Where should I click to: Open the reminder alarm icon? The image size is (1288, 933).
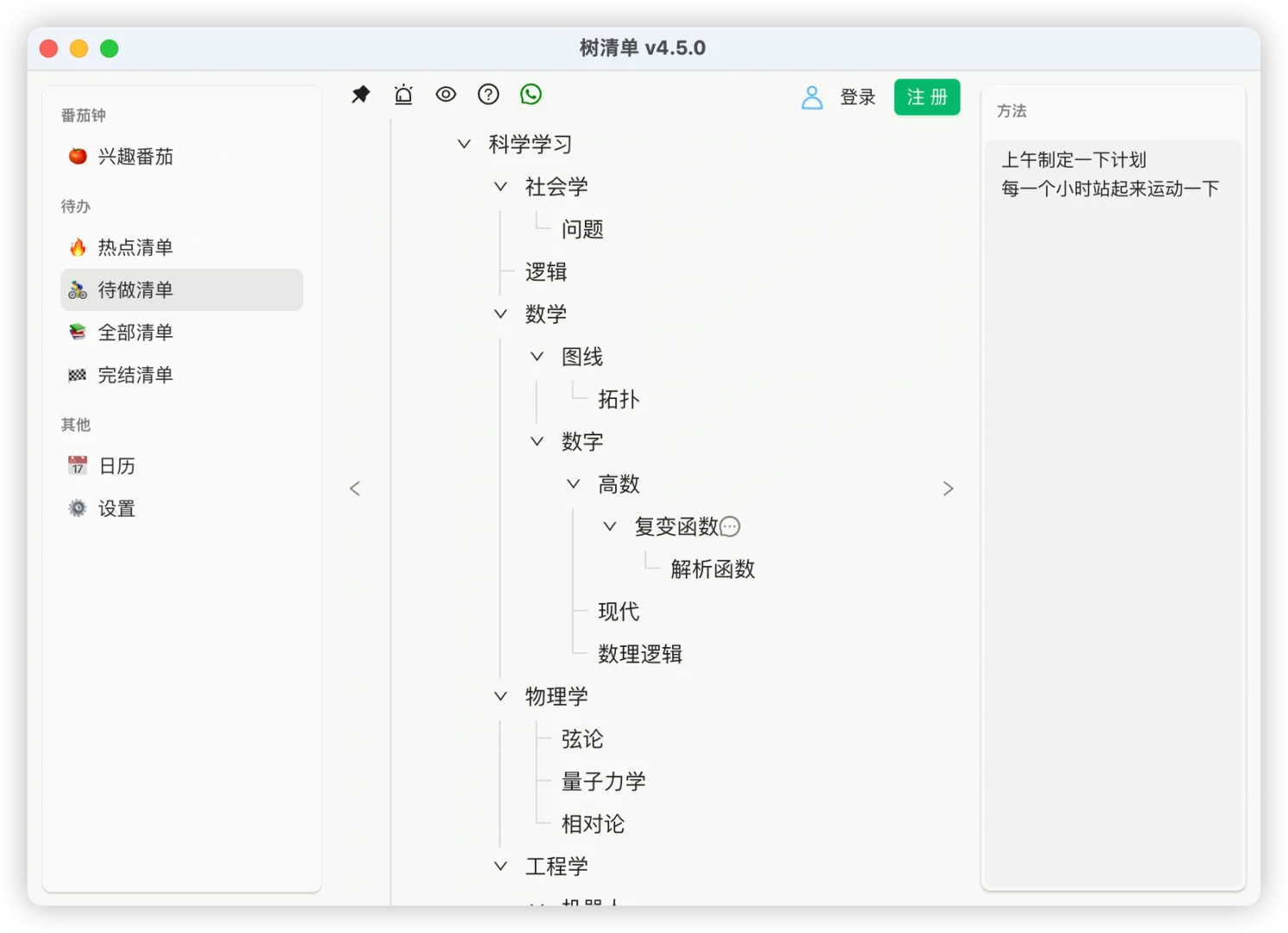403,94
